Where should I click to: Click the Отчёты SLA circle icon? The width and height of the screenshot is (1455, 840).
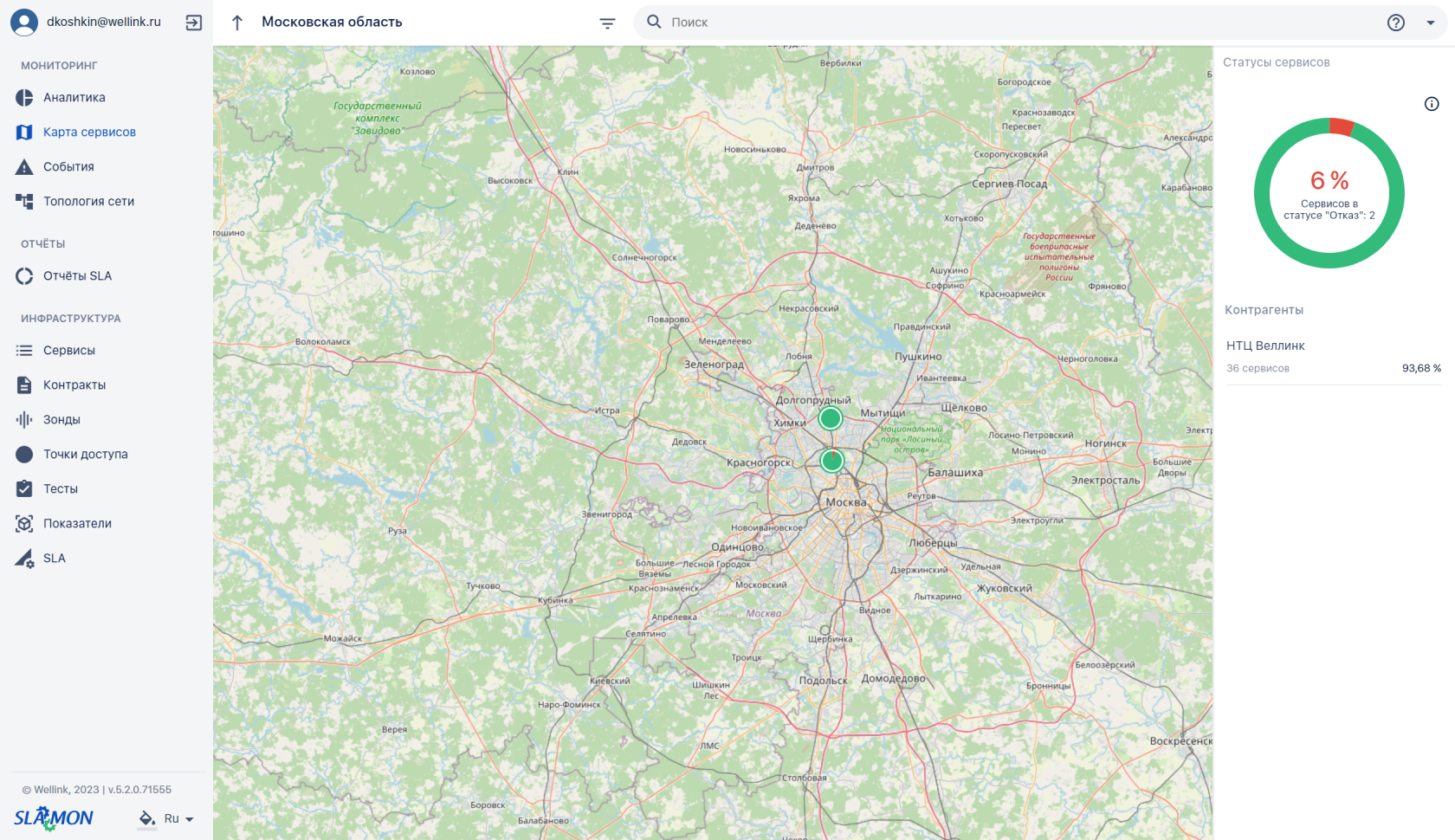pos(24,276)
